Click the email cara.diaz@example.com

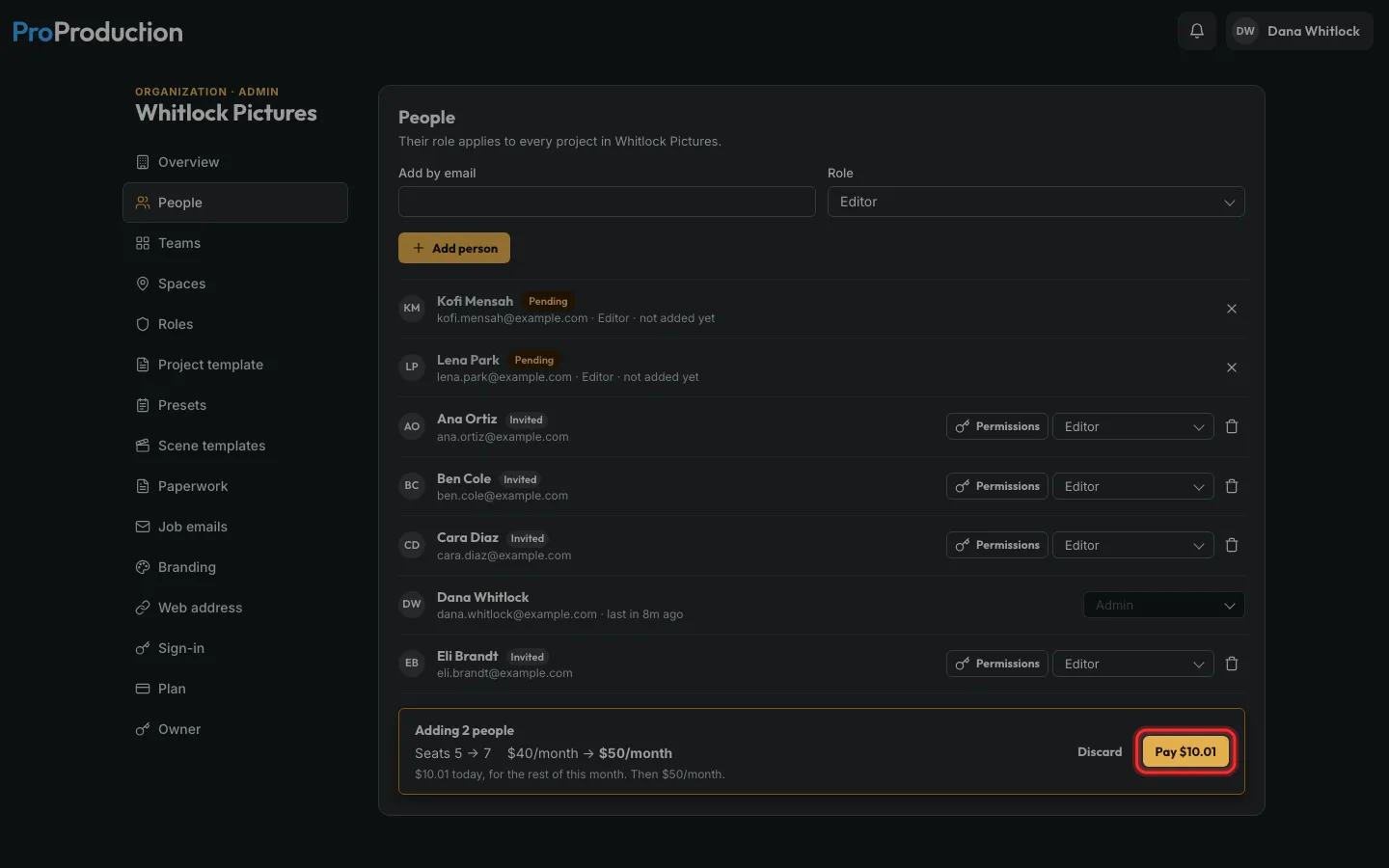pyautogui.click(x=504, y=556)
